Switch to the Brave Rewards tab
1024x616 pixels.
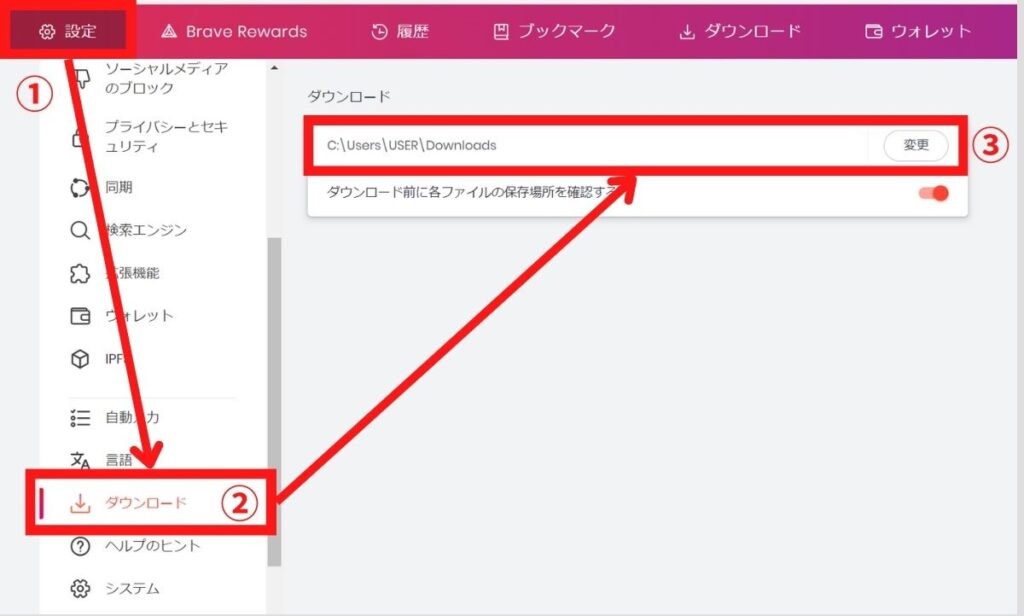pyautogui.click(x=234, y=31)
